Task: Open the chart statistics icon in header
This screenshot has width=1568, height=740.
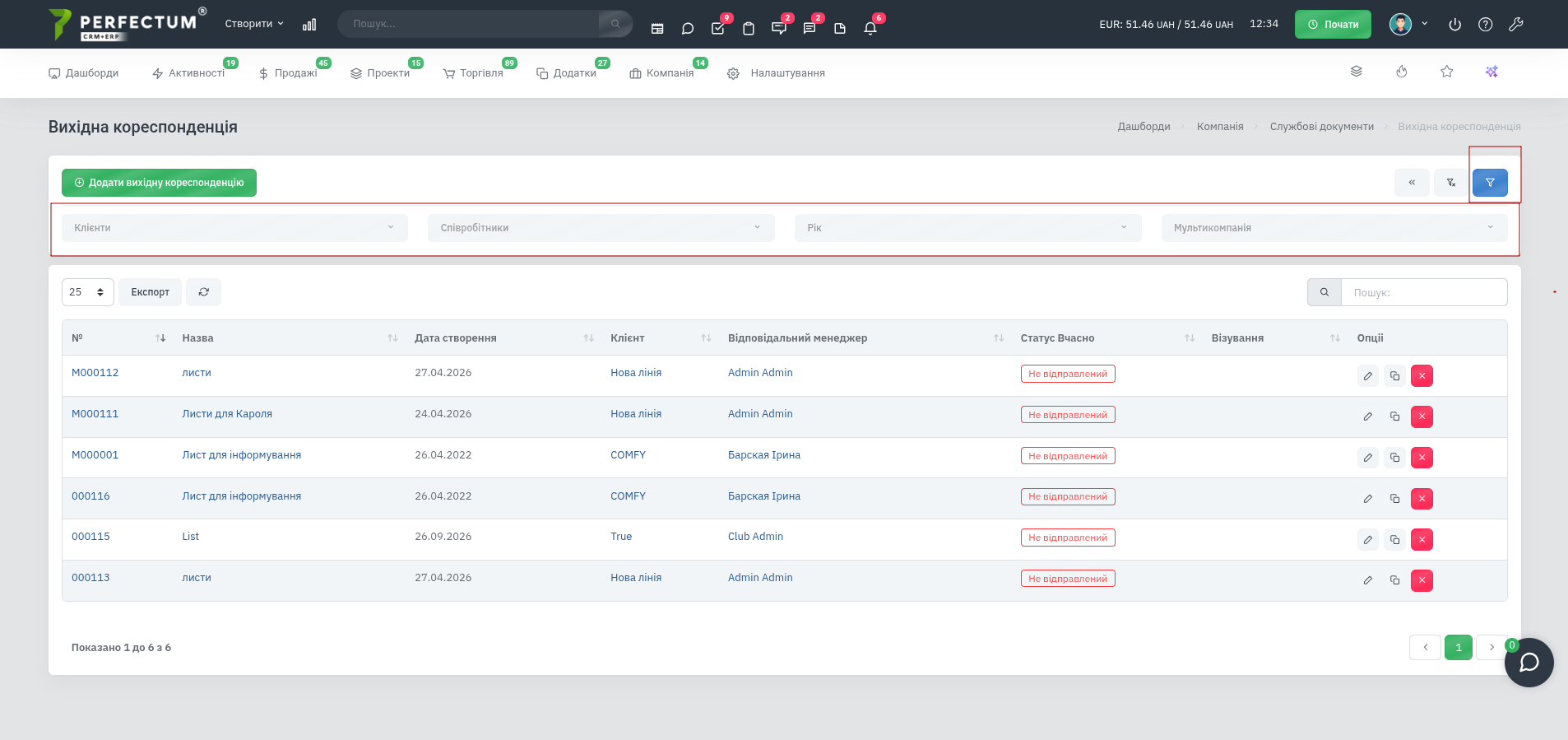Action: tap(309, 25)
